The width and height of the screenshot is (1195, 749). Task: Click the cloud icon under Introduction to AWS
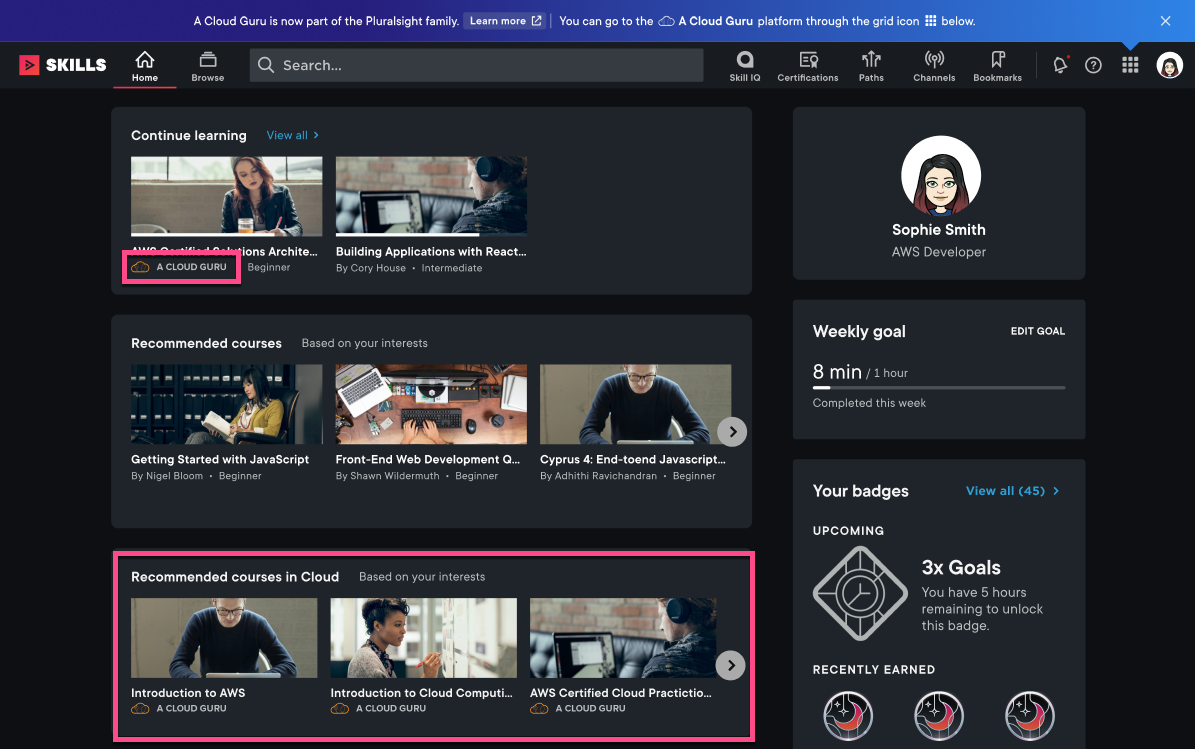pos(140,709)
